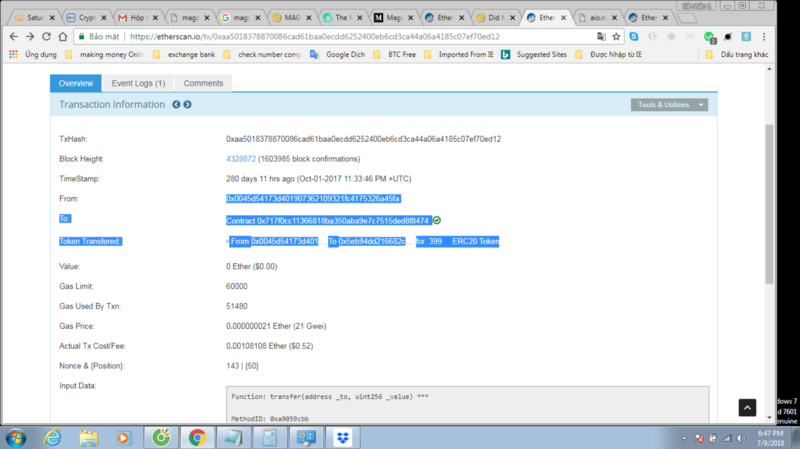Switch to Chrome in the taskbar
Image resolution: width=800 pixels, height=449 pixels.
point(197,438)
